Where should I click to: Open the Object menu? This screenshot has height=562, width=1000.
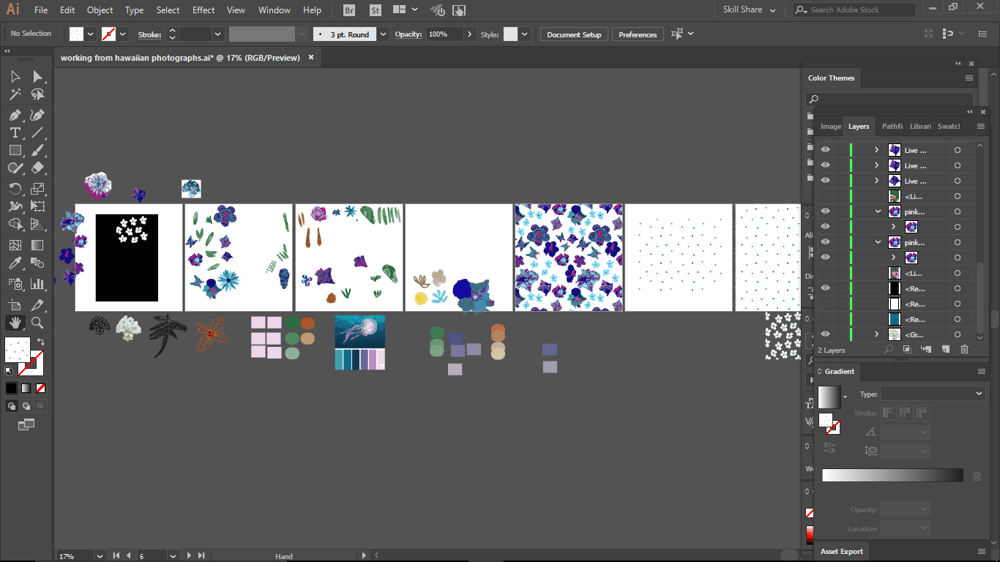click(99, 10)
